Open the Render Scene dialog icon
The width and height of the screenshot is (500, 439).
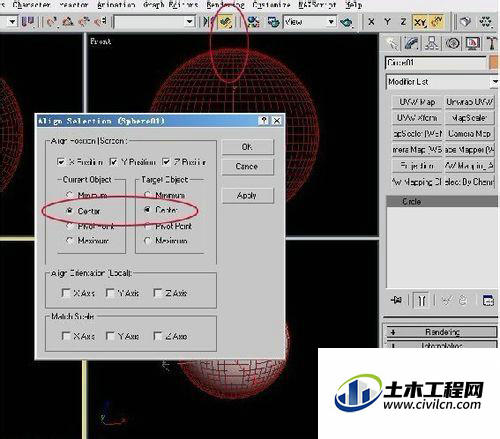pos(273,22)
